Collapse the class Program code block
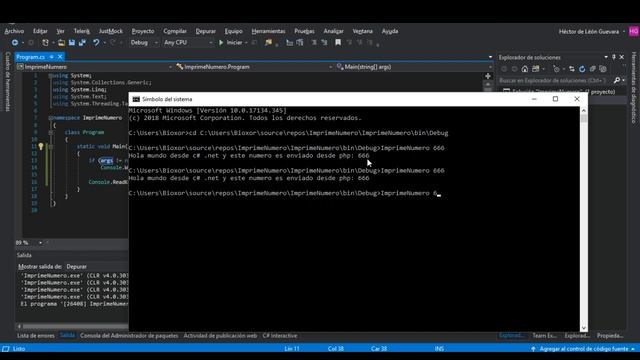The width and height of the screenshot is (640, 360). coord(51,132)
